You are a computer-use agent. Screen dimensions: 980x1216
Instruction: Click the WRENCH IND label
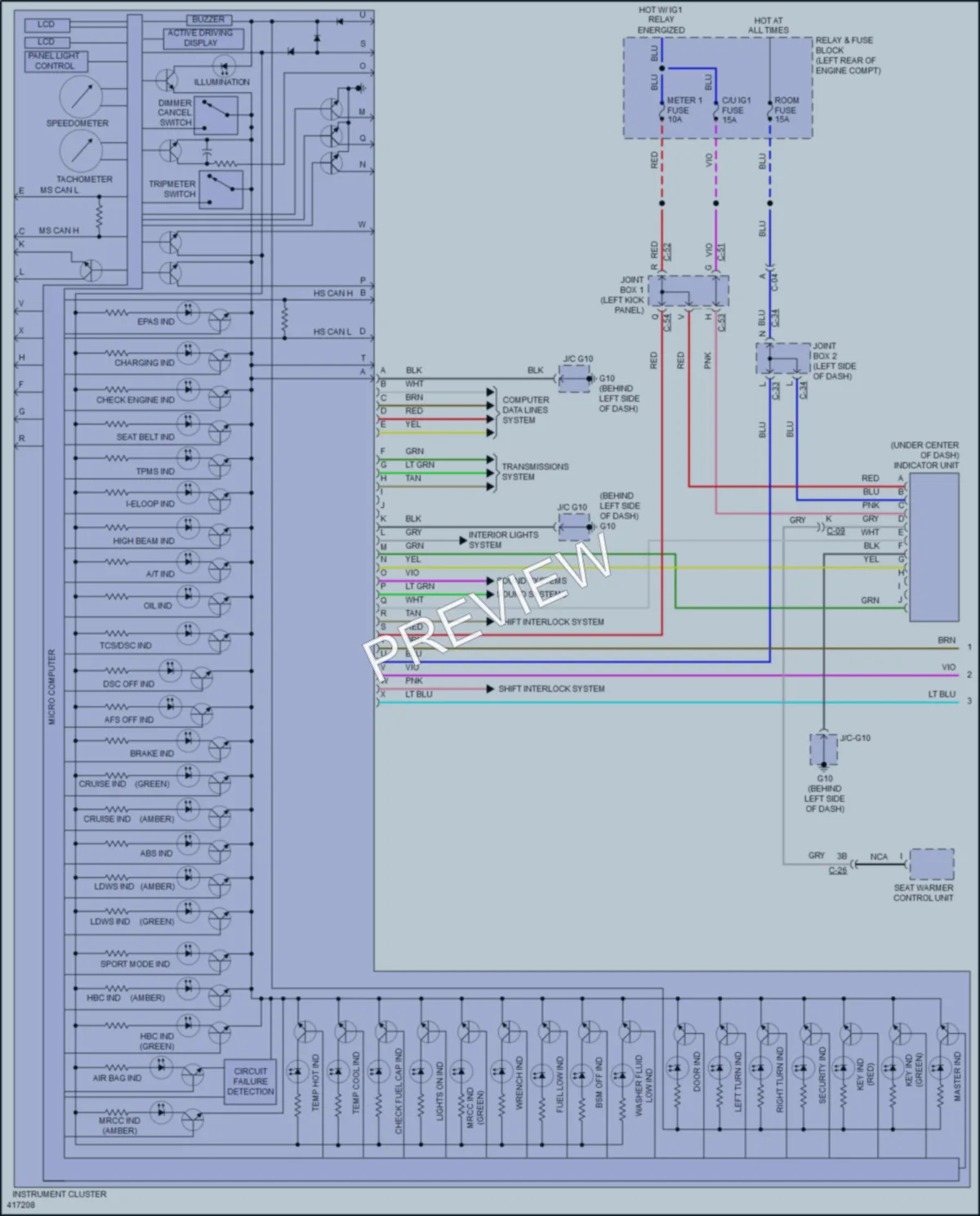click(x=519, y=1082)
